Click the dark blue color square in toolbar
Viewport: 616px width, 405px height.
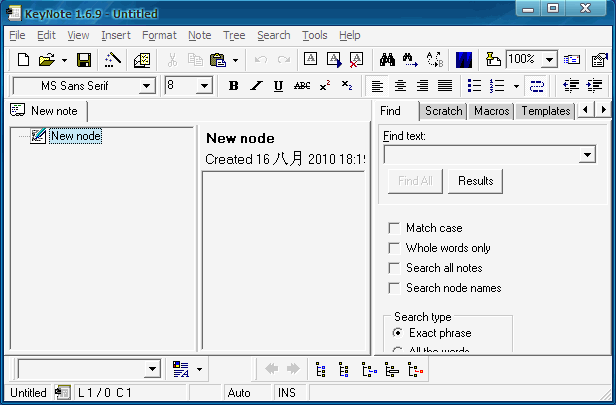coord(464,60)
